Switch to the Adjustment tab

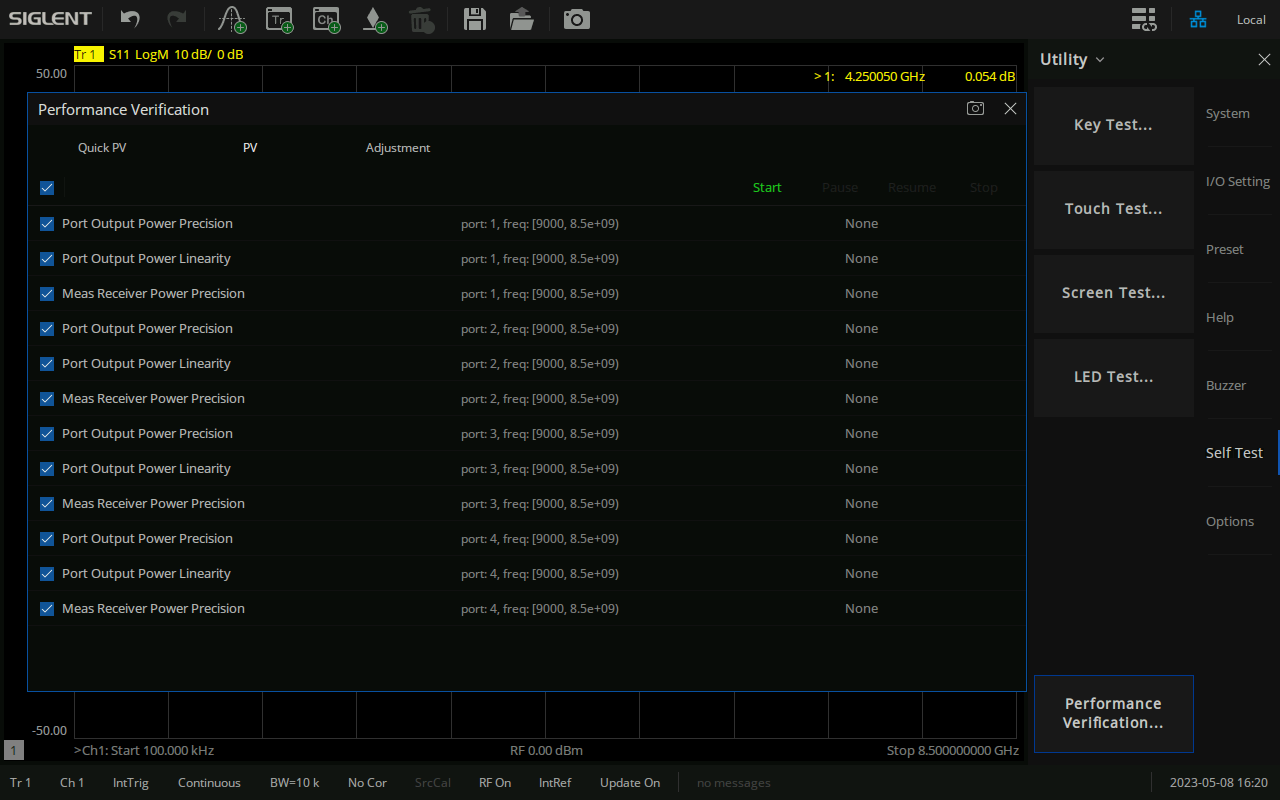point(397,148)
